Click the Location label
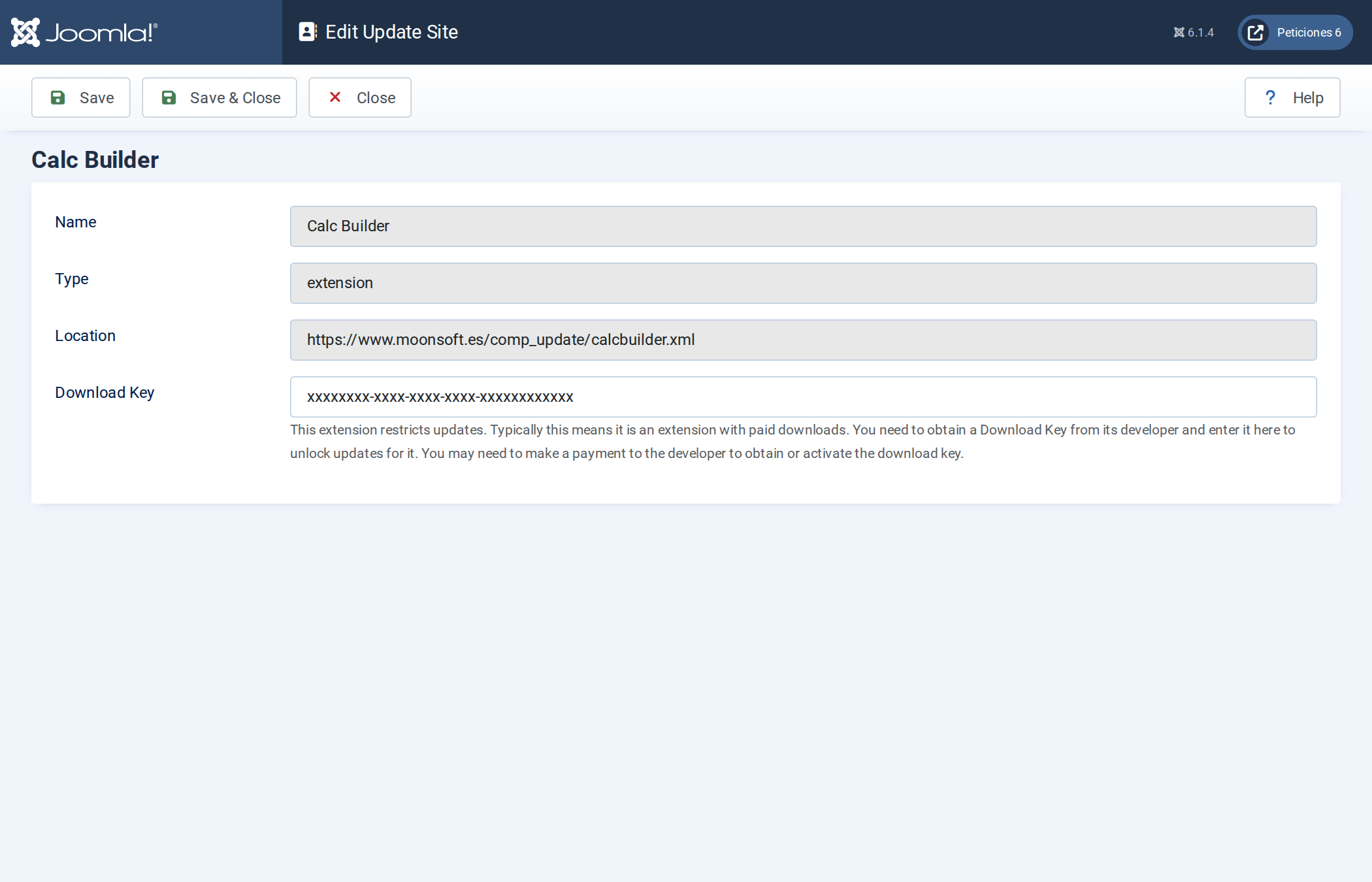1372x882 pixels. click(x=85, y=336)
